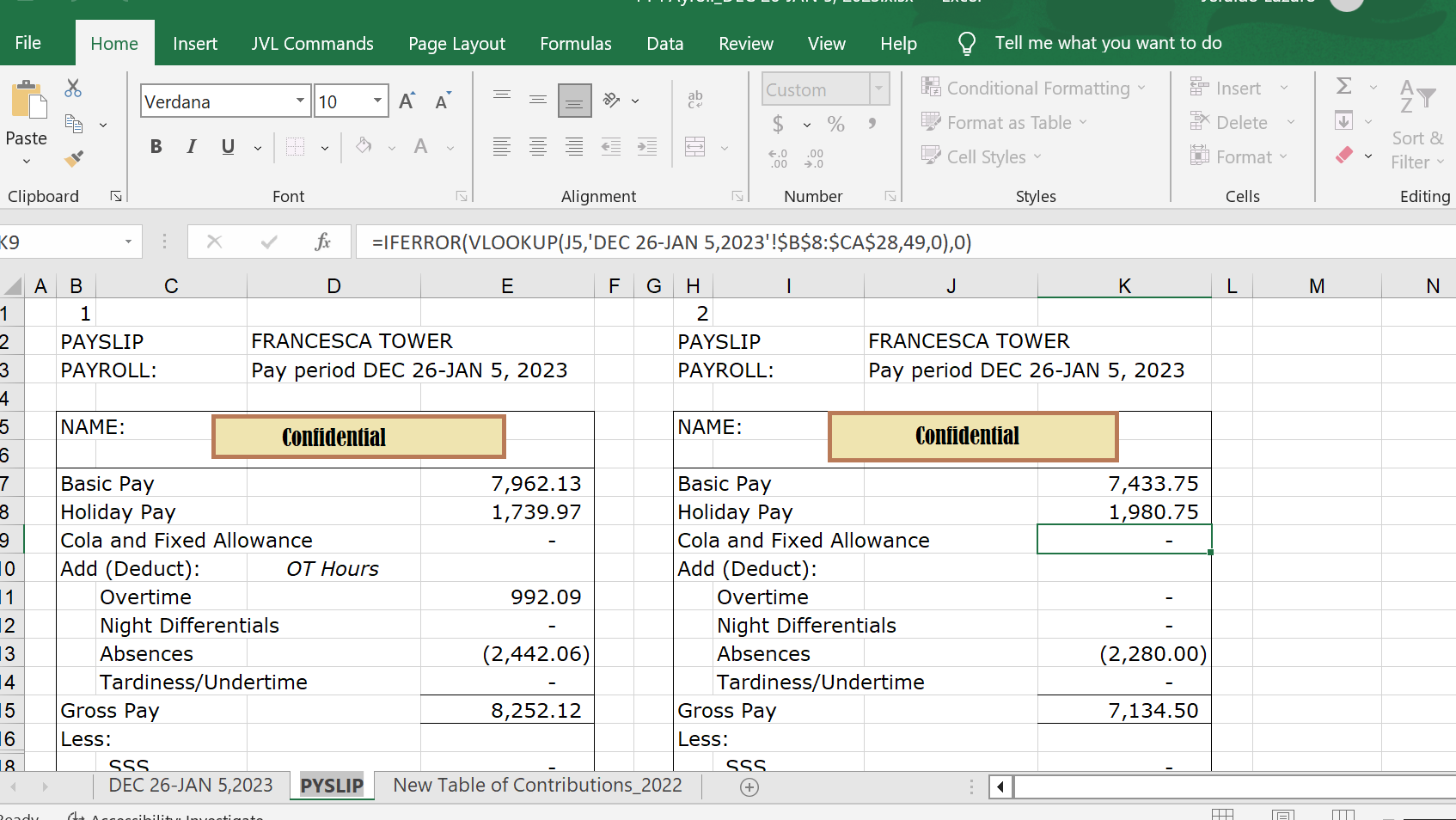Viewport: 1456px width, 820px height.
Task: Click the text orientation icon
Action: [x=612, y=100]
